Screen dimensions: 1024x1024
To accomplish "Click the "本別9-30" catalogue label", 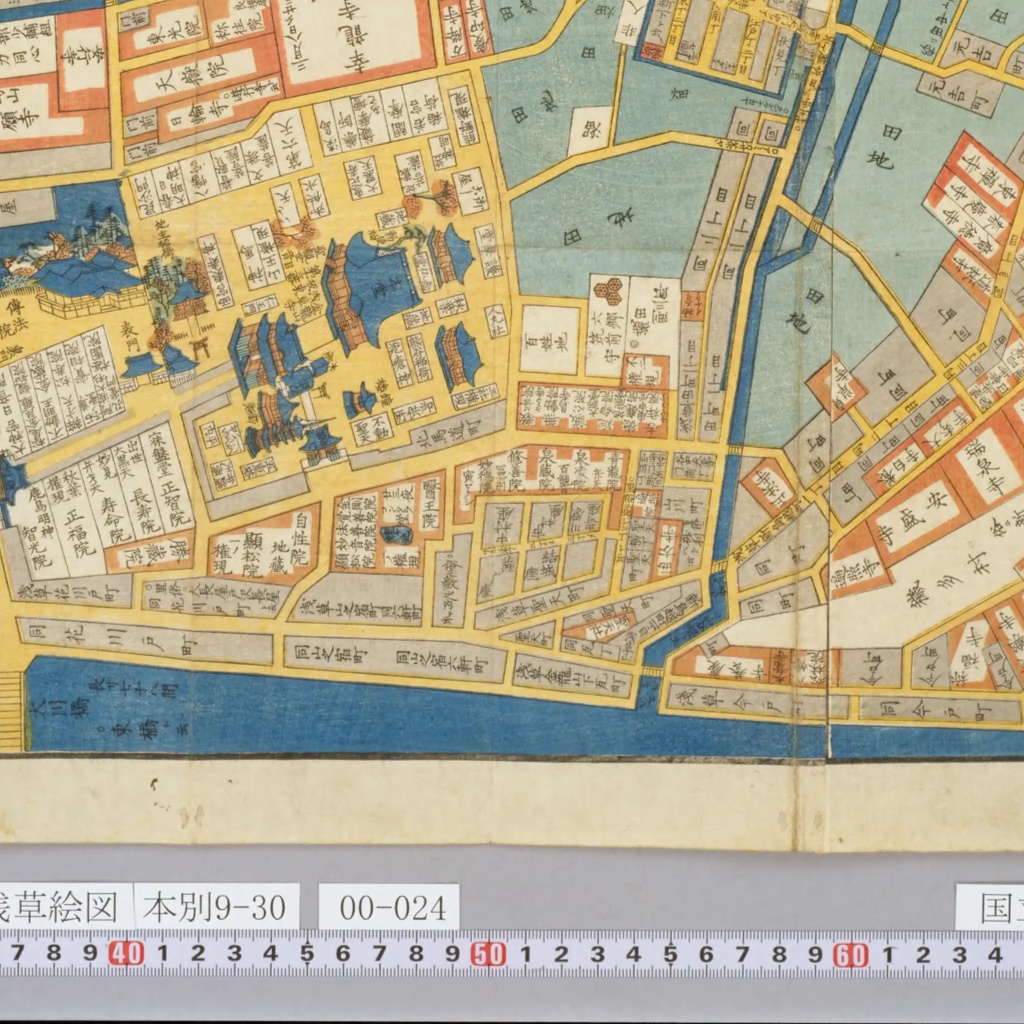I will [216, 906].
